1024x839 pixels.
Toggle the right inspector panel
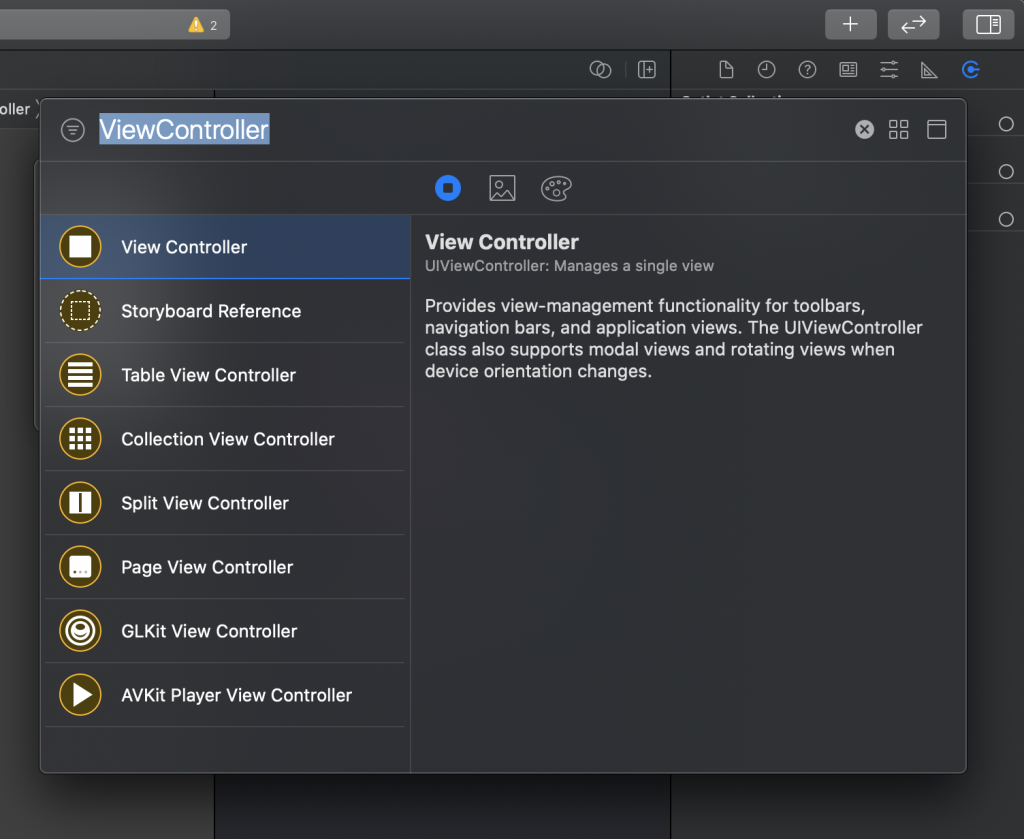pyautogui.click(x=988, y=25)
